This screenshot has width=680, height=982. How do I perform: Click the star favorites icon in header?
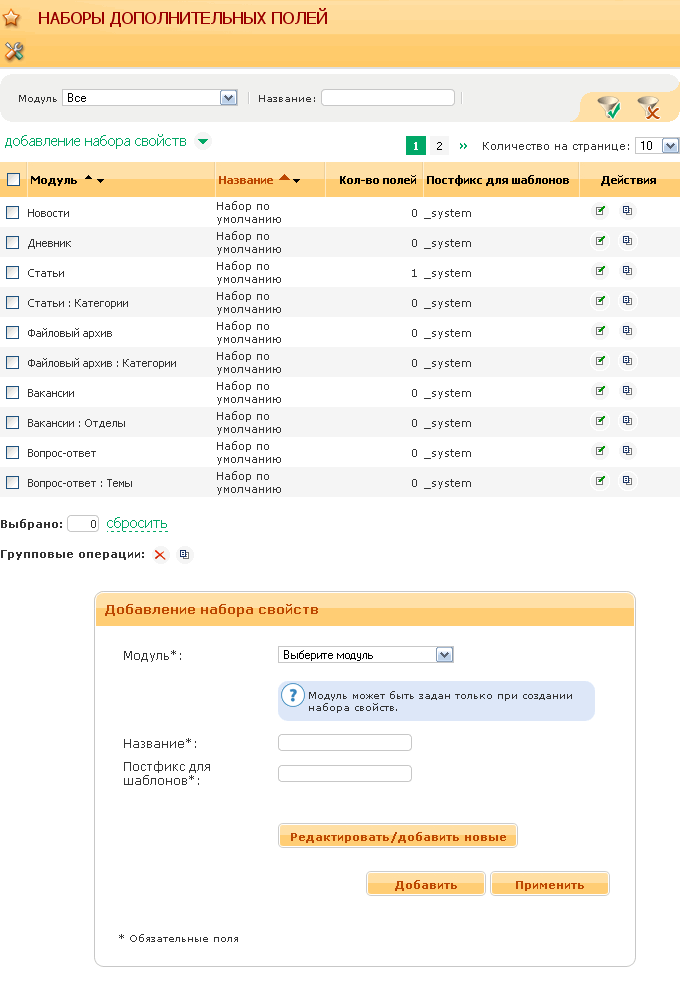(x=12, y=18)
